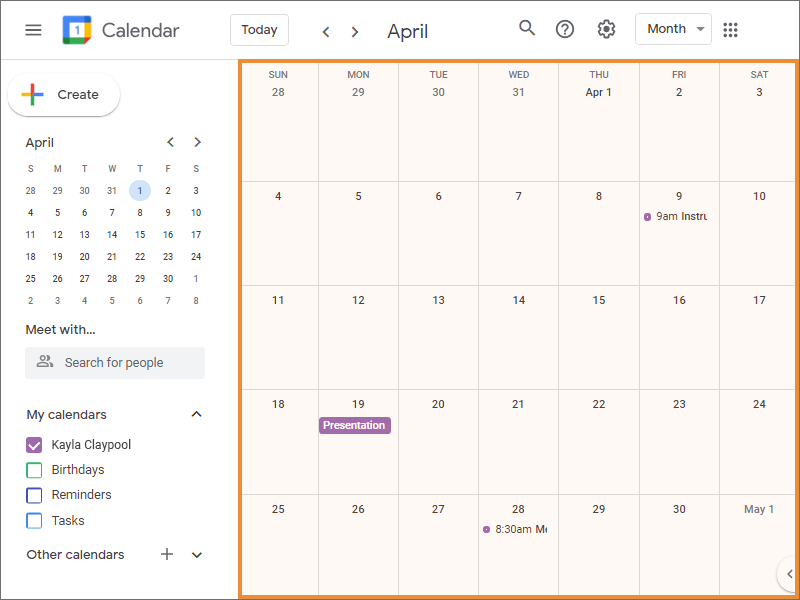This screenshot has width=800, height=600.
Task: Click the Search for people field
Action: click(x=115, y=363)
